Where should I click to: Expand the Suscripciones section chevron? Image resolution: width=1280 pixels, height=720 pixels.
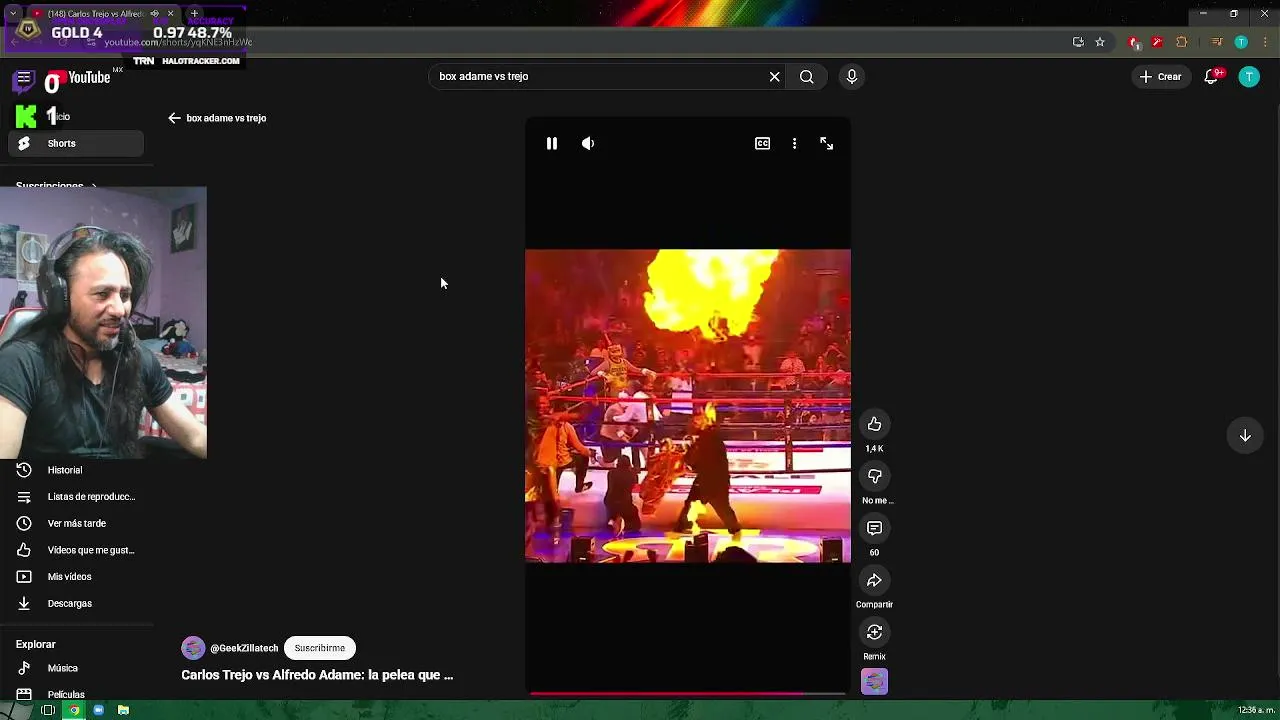pyautogui.click(x=94, y=186)
